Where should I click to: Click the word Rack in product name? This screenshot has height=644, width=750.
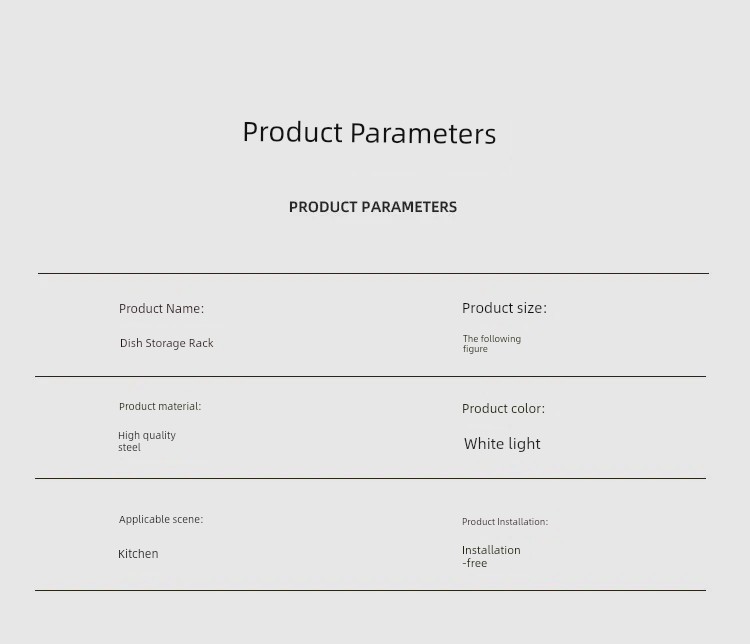201,343
